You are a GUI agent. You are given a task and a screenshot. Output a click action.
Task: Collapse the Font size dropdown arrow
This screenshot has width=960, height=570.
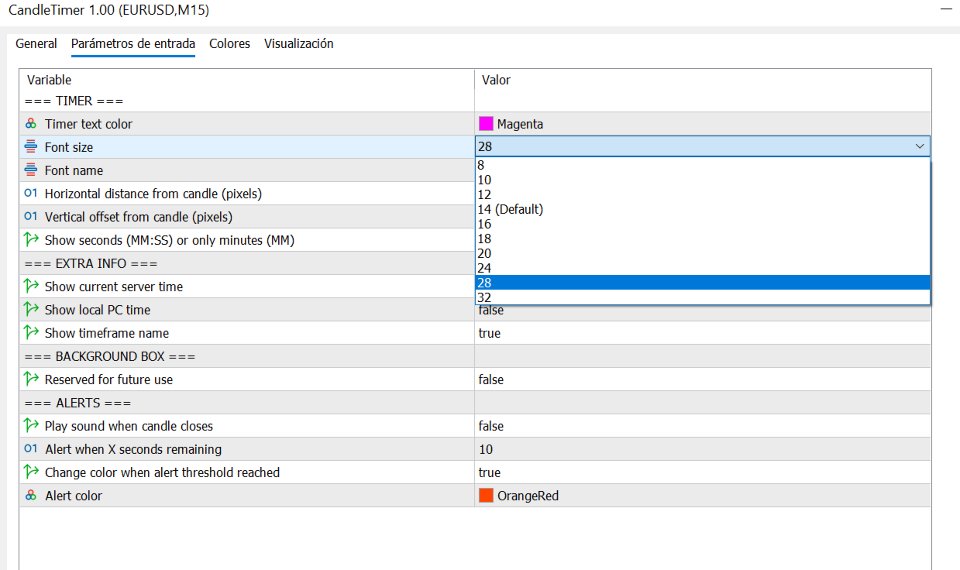(920, 146)
